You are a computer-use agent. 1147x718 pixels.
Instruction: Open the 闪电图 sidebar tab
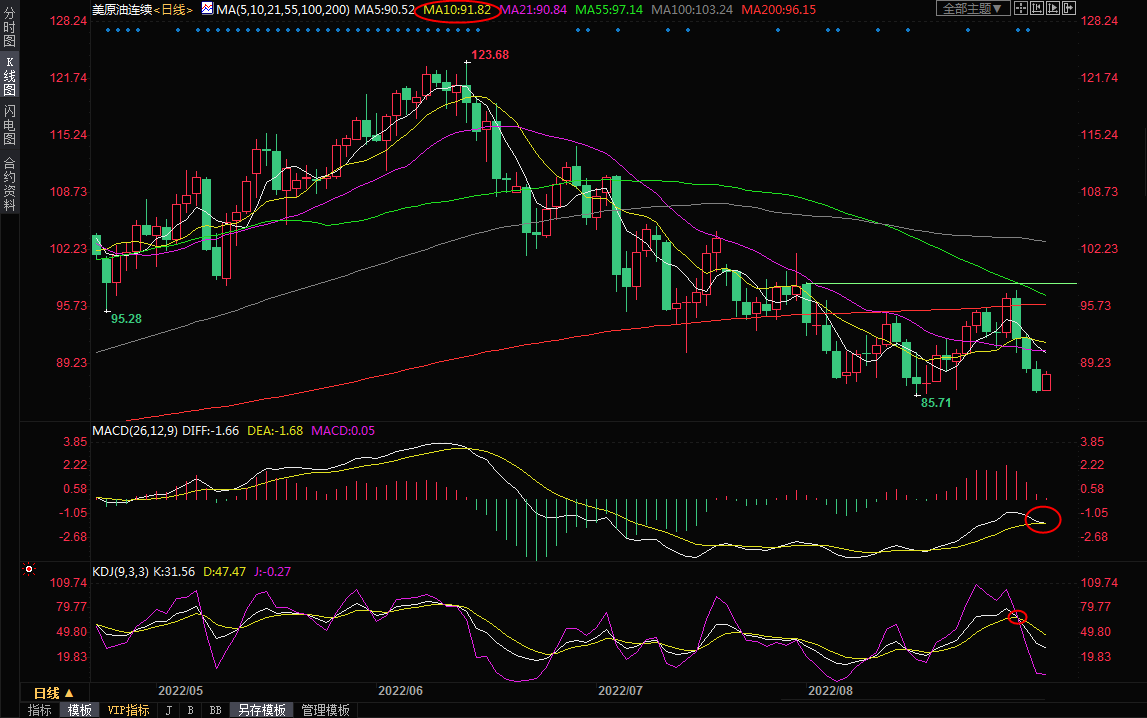click(9, 125)
